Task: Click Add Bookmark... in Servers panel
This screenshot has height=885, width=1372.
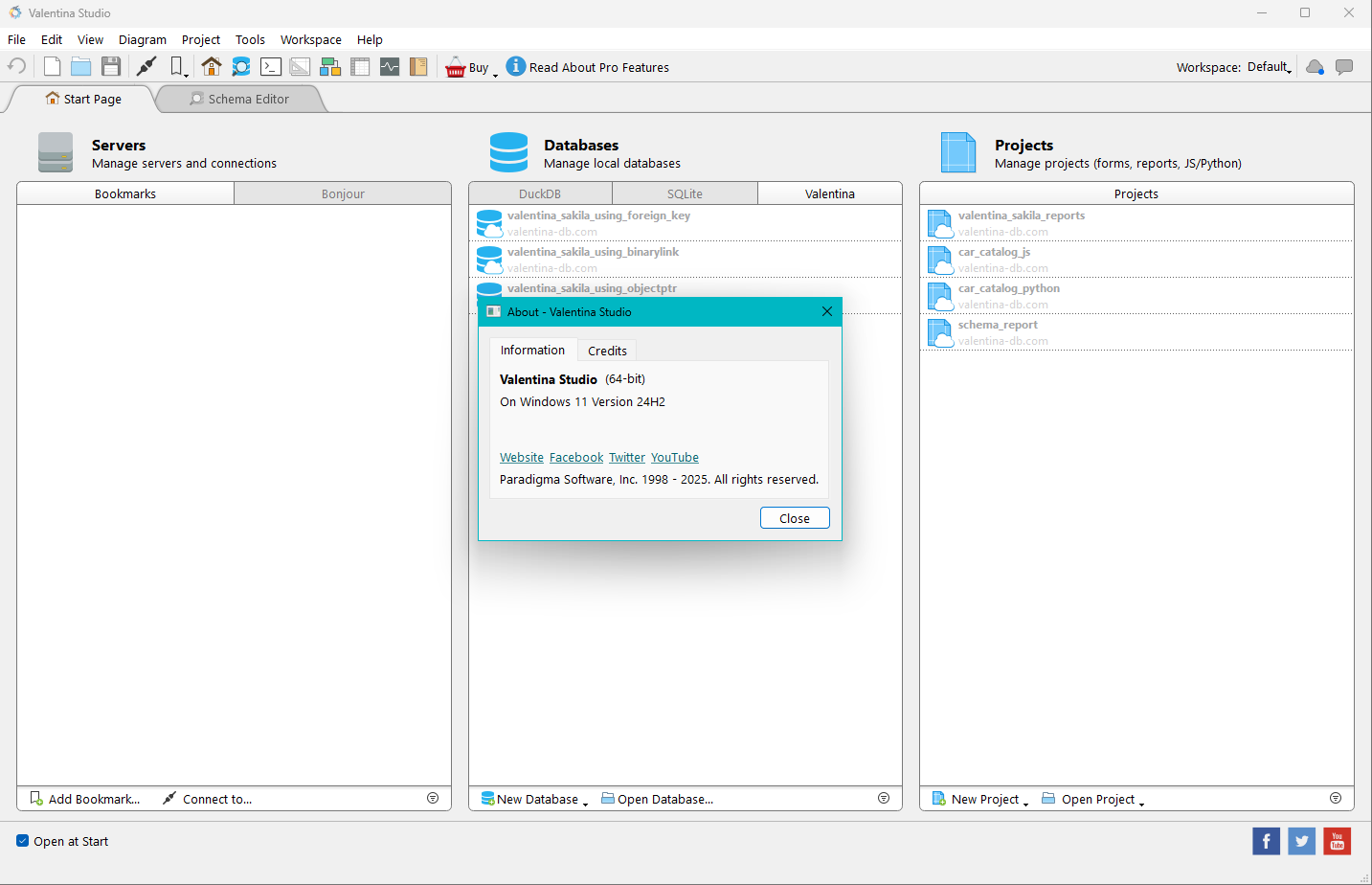Action: click(x=85, y=799)
